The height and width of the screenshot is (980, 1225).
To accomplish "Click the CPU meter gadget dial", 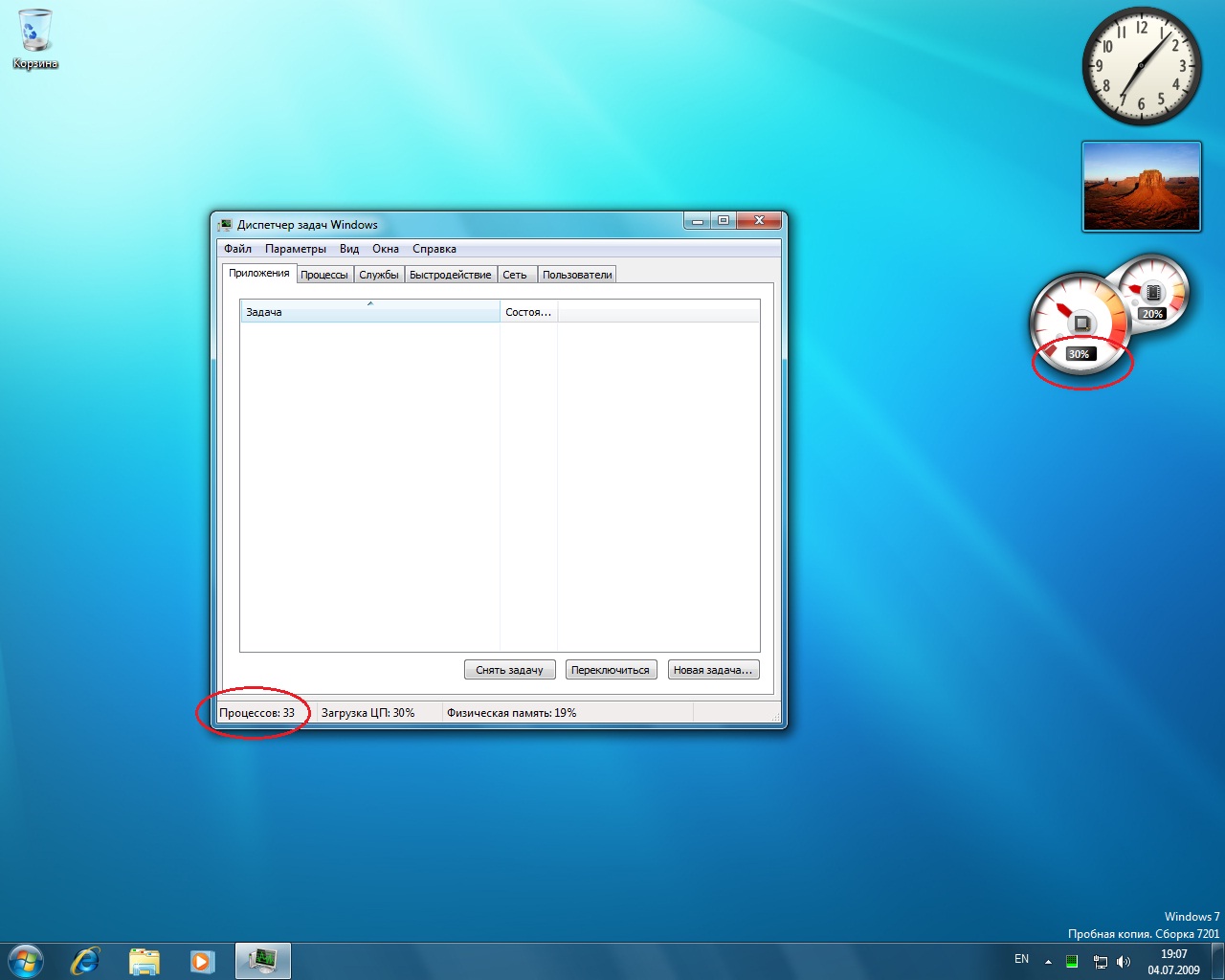I will coord(1080,323).
